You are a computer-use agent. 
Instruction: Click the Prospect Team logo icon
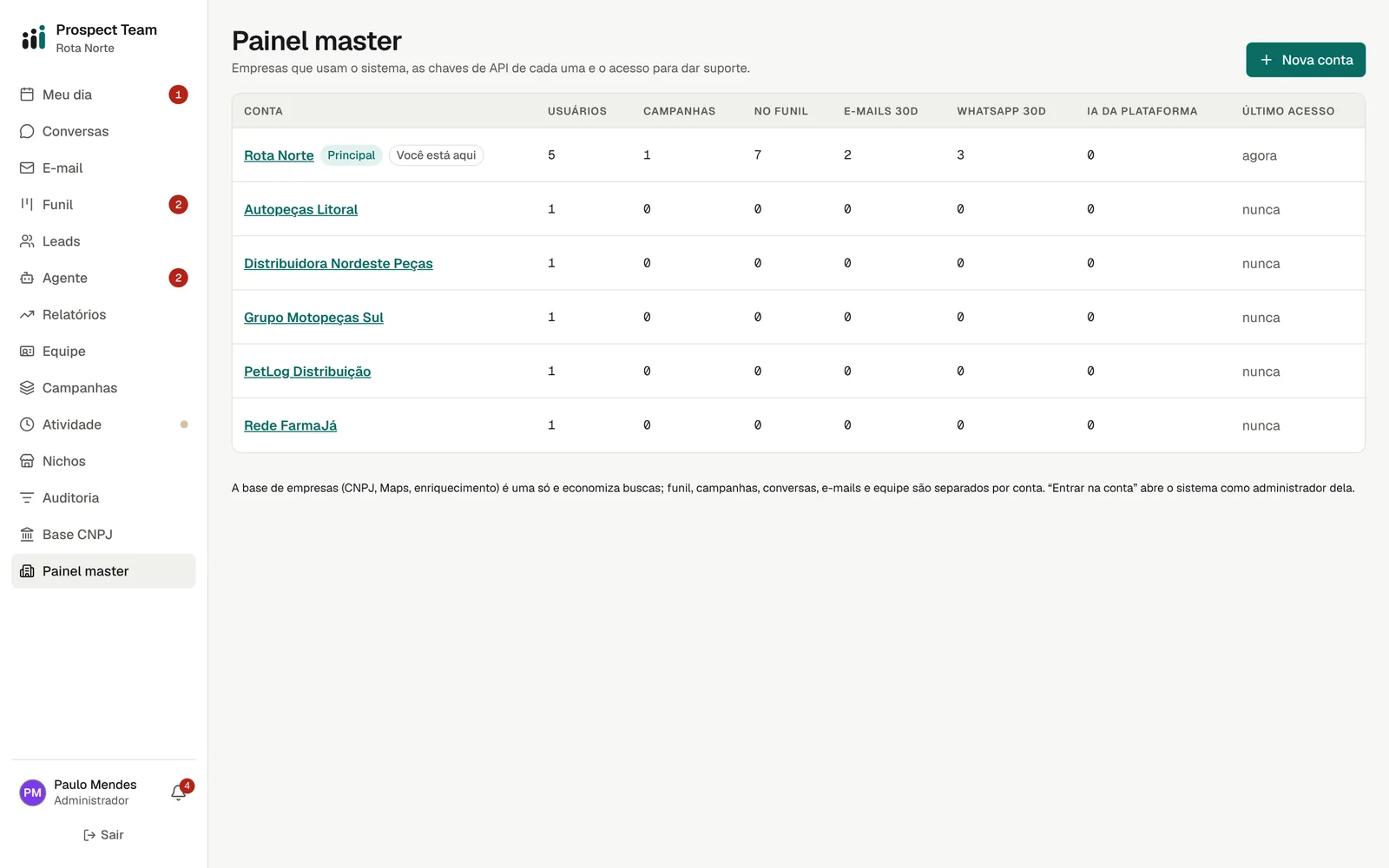point(34,37)
